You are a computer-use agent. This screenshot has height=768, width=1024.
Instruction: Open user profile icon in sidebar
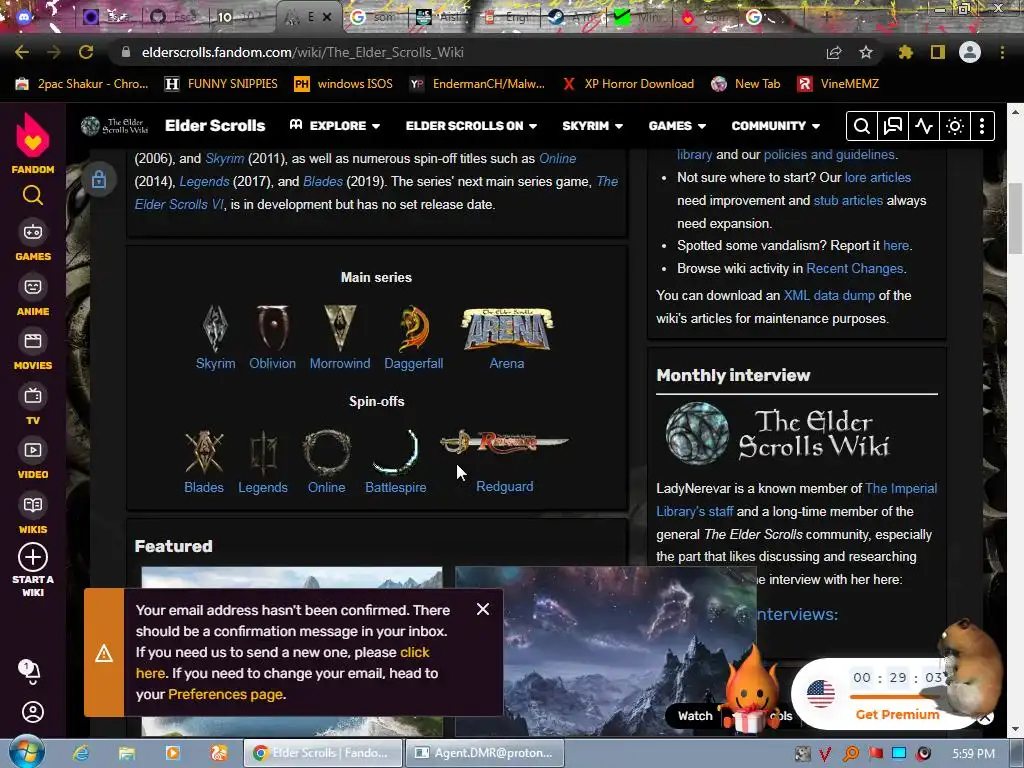[33, 712]
